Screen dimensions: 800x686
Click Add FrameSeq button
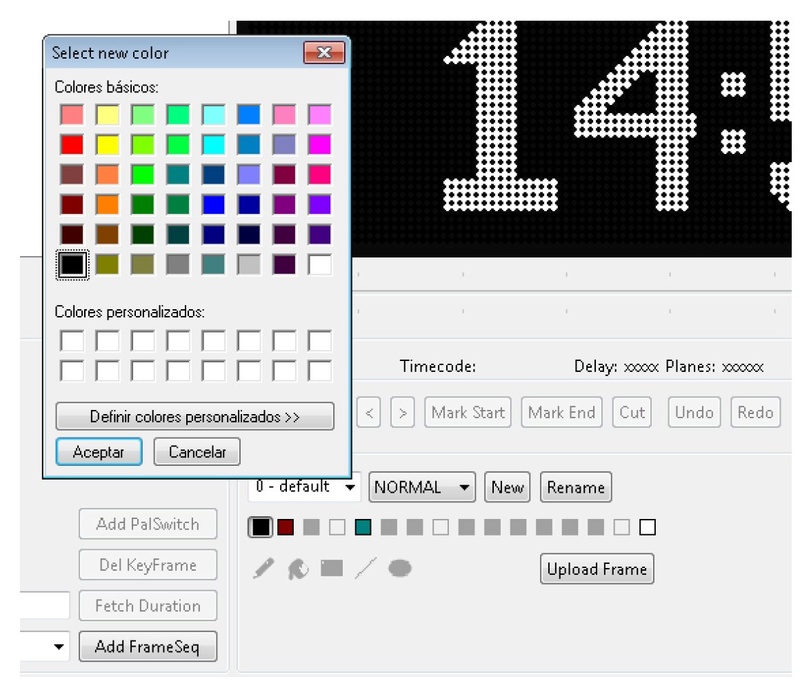(148, 646)
